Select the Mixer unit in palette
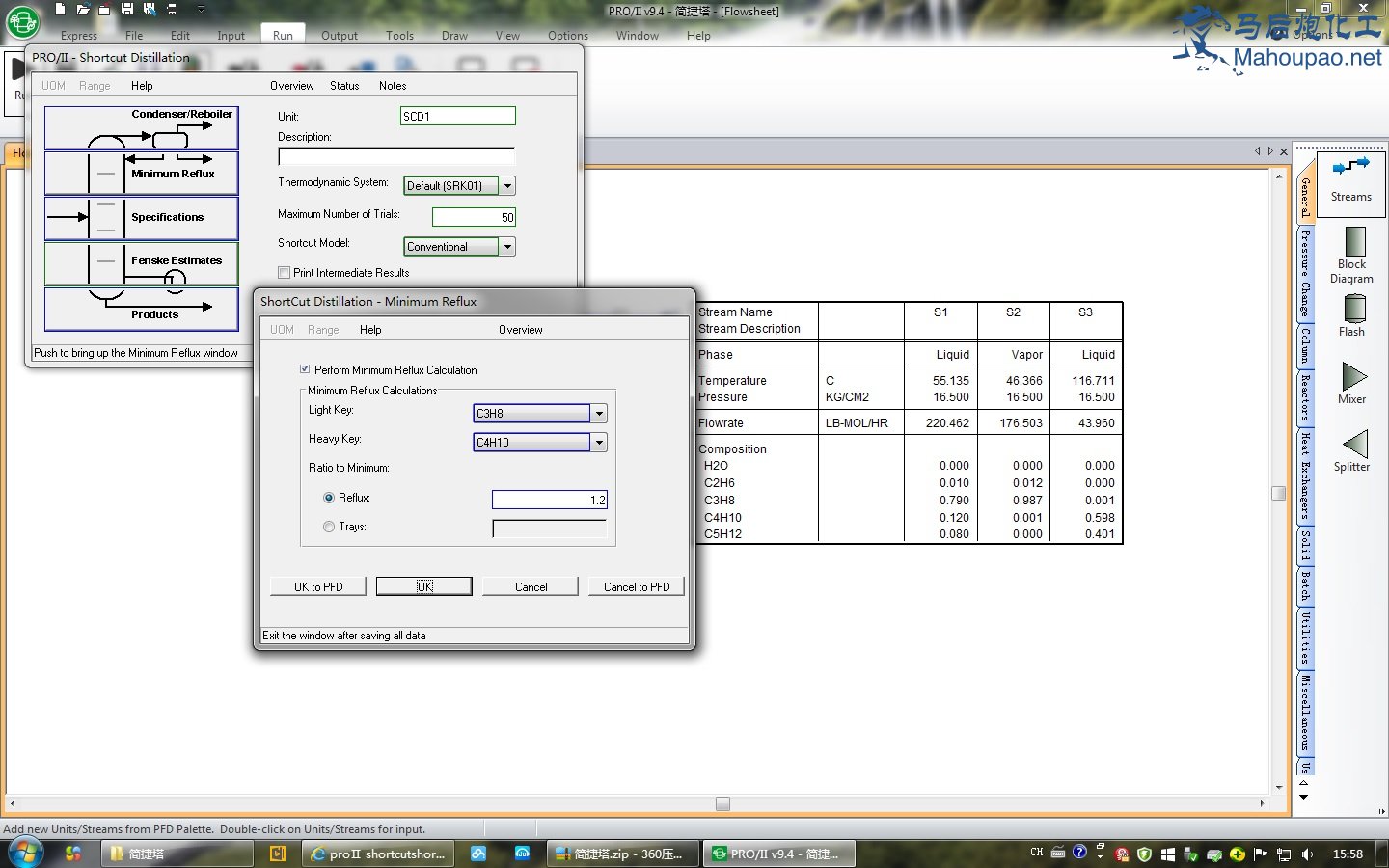Screen dimensions: 1389x868 click(1351, 383)
